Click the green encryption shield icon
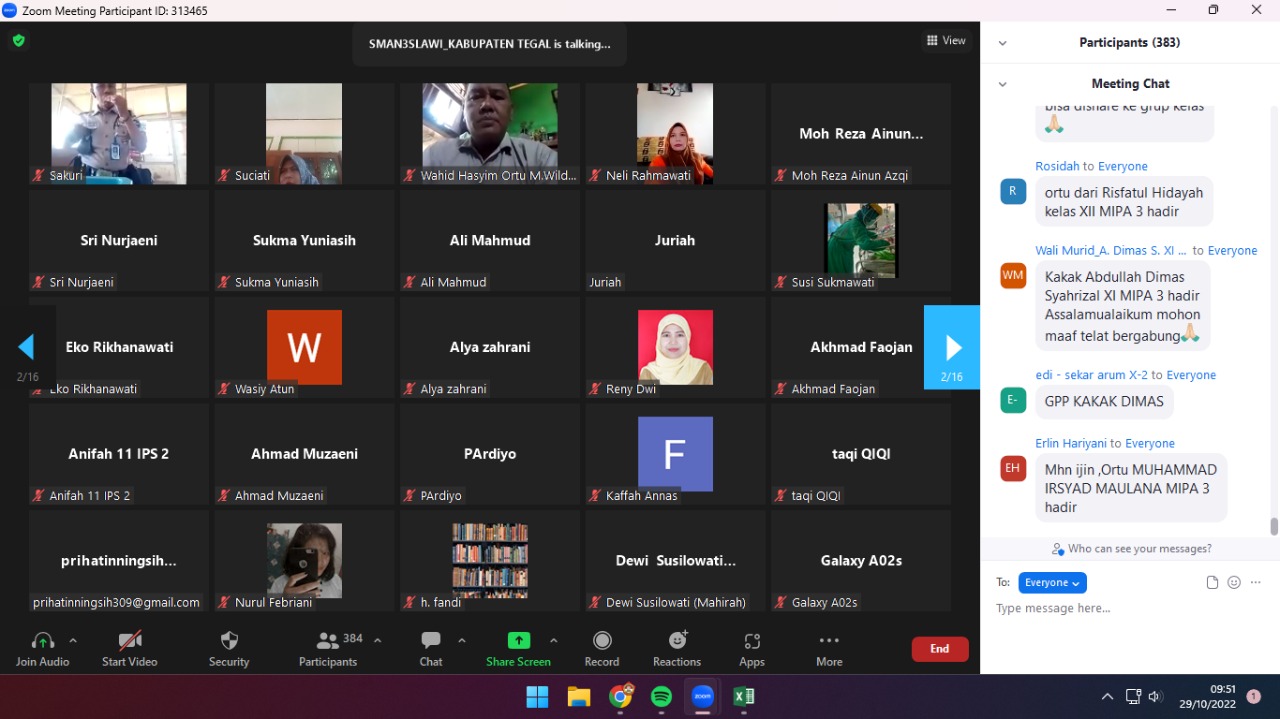 (18, 41)
